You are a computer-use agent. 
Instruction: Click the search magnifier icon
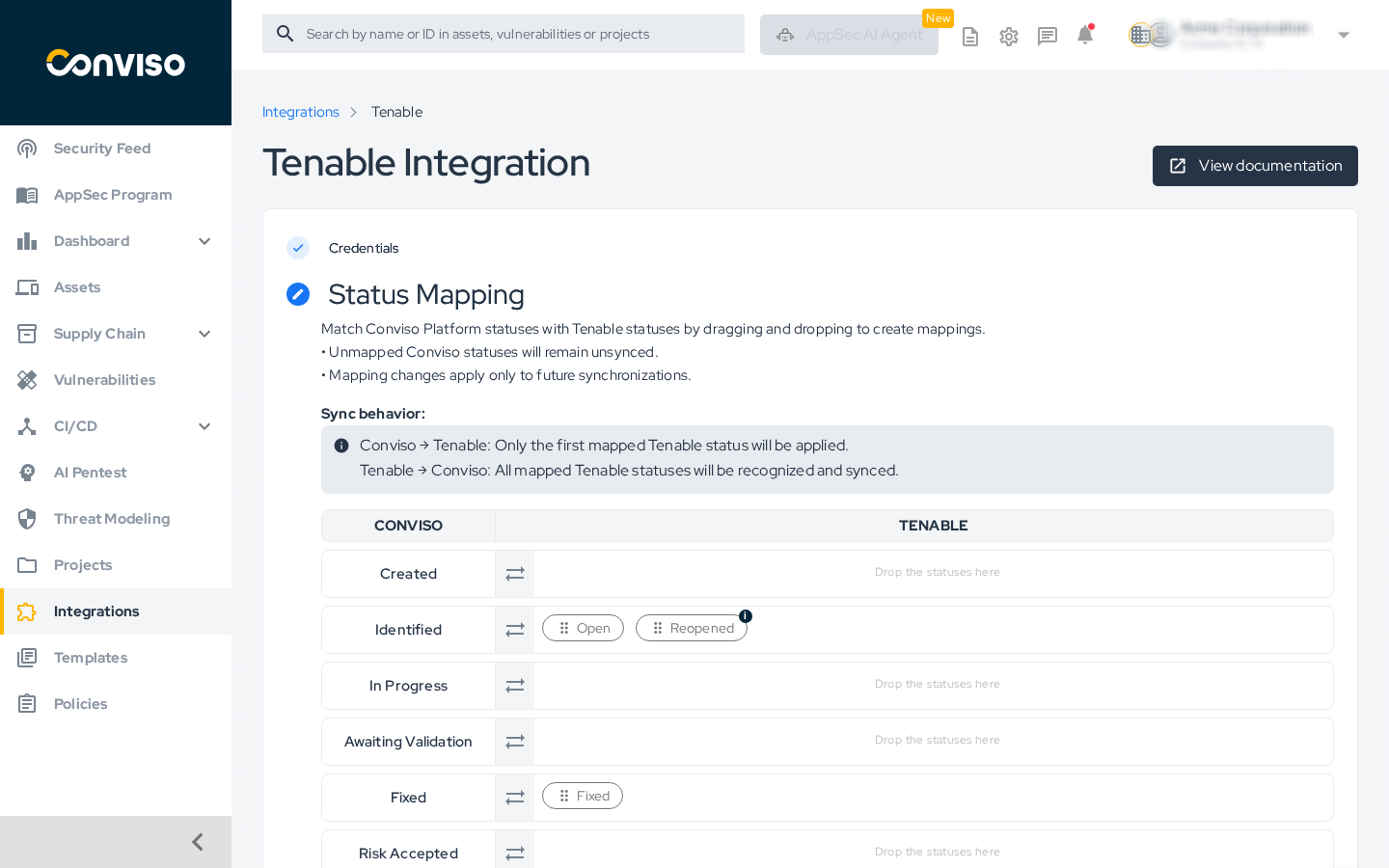286,34
